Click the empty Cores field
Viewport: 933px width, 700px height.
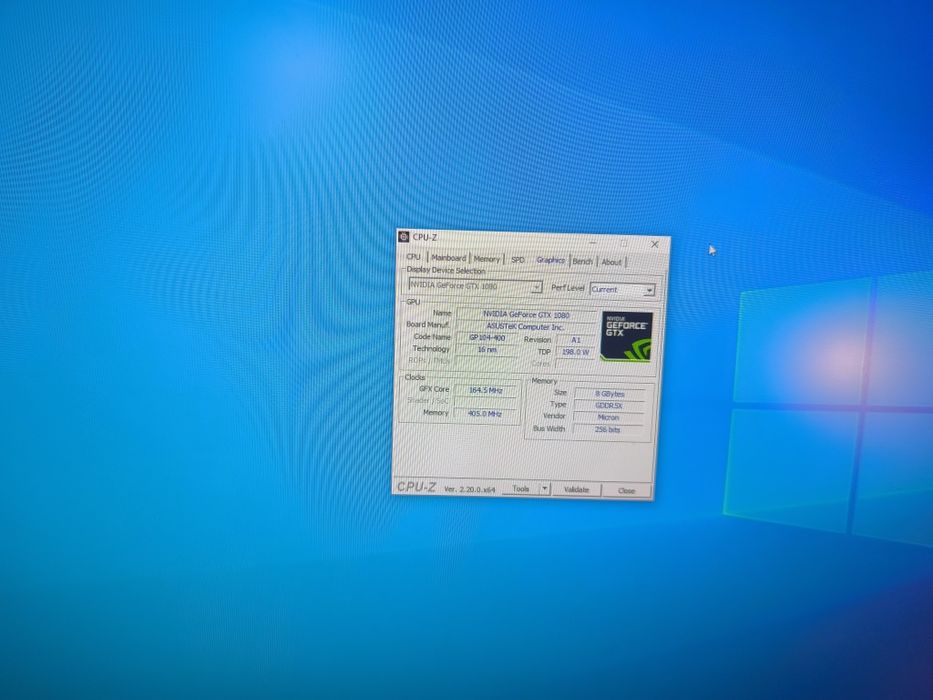tap(575, 364)
